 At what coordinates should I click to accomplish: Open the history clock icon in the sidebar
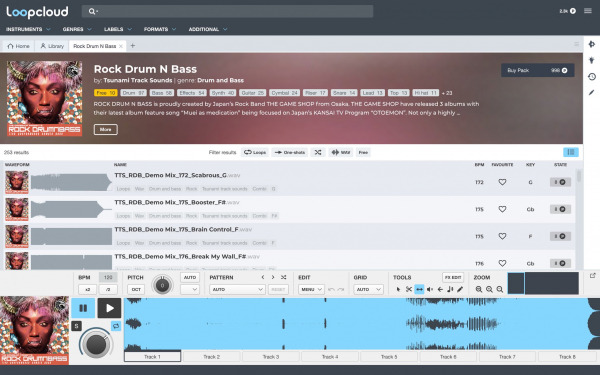(x=592, y=77)
